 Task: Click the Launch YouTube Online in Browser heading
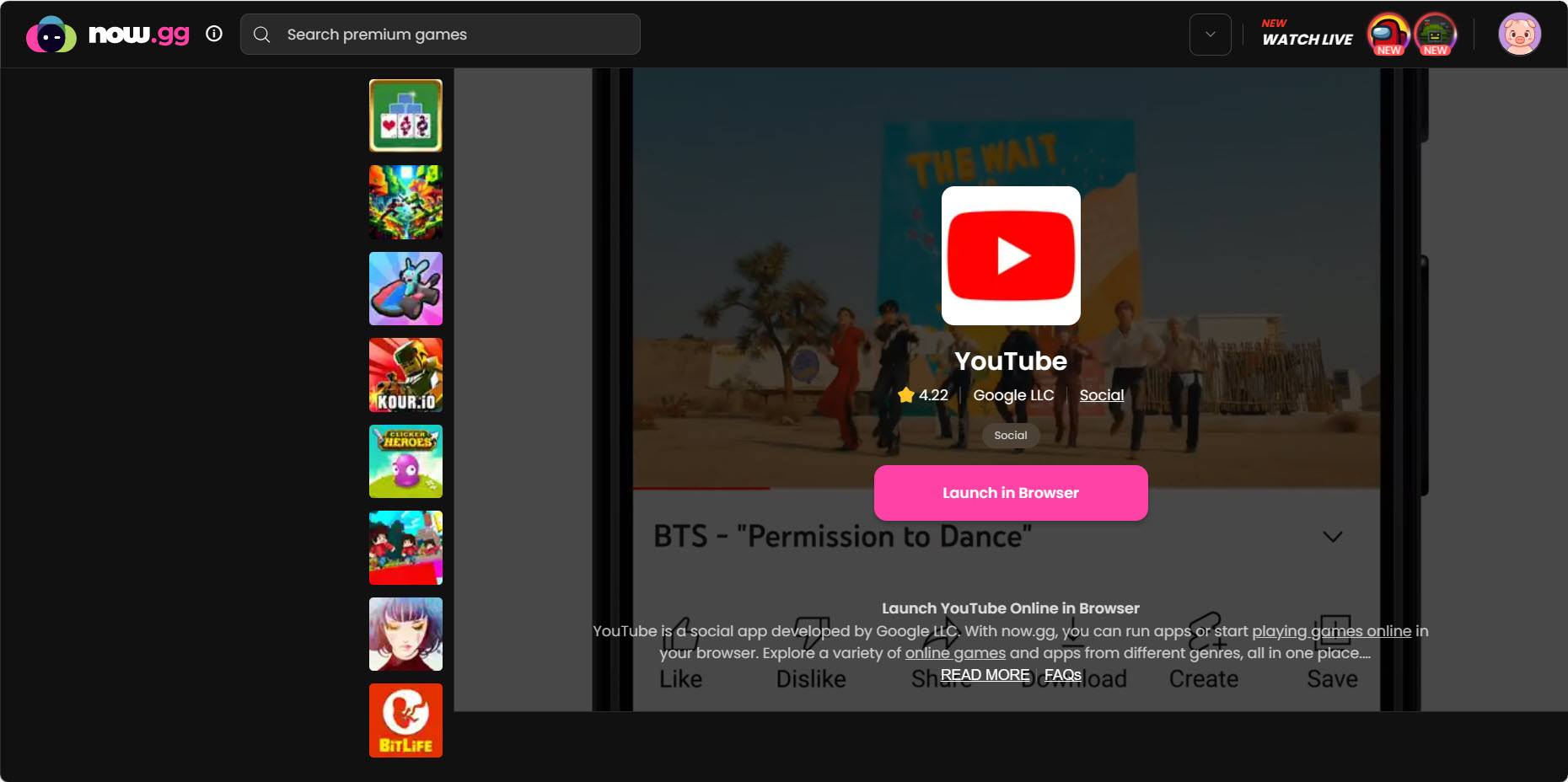click(1011, 608)
